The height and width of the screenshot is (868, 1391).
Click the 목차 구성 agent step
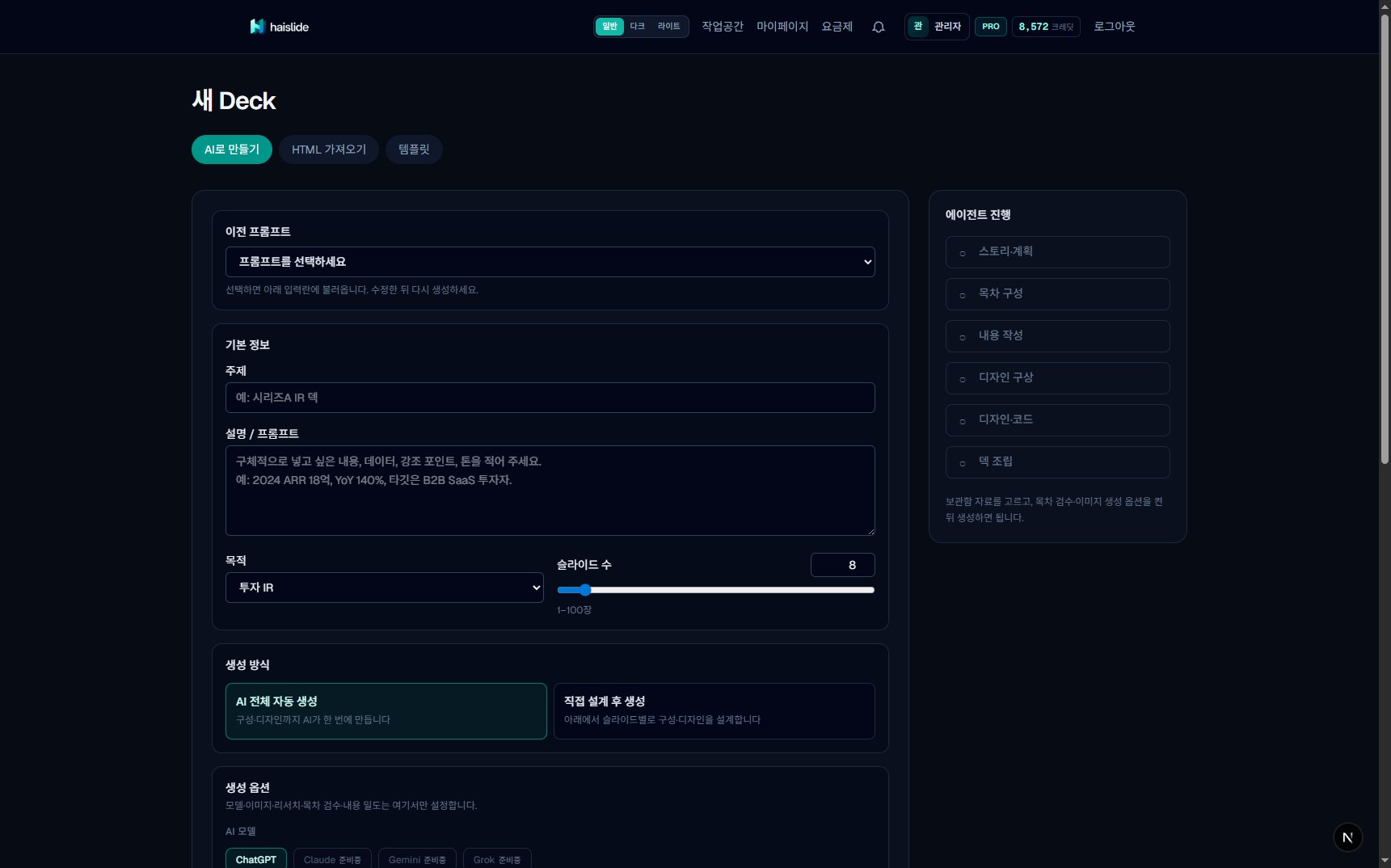coord(1058,294)
